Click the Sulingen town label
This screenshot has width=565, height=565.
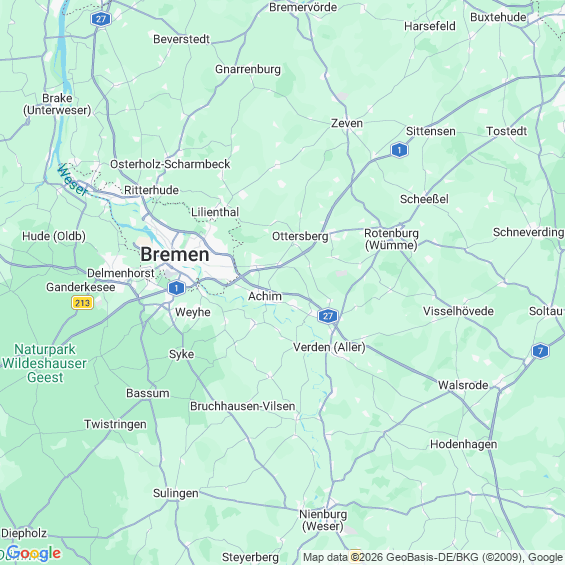point(175,493)
